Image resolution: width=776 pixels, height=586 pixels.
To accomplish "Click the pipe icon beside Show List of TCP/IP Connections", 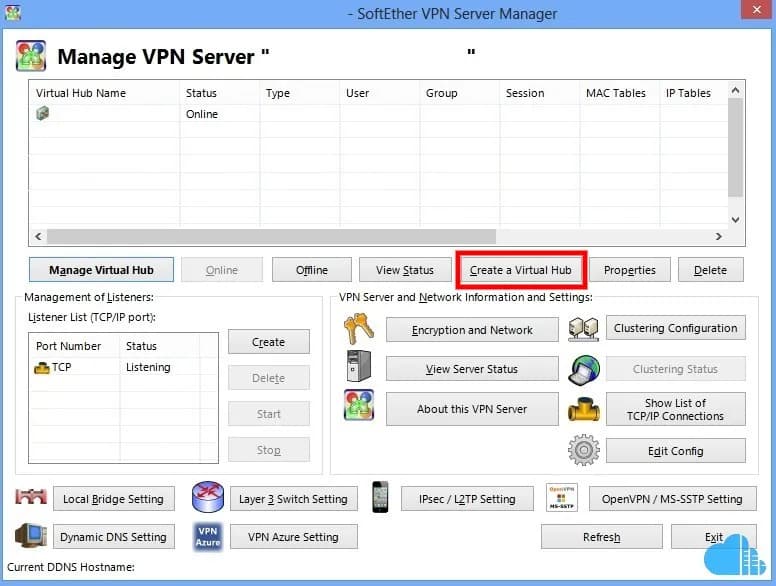I will click(583, 409).
